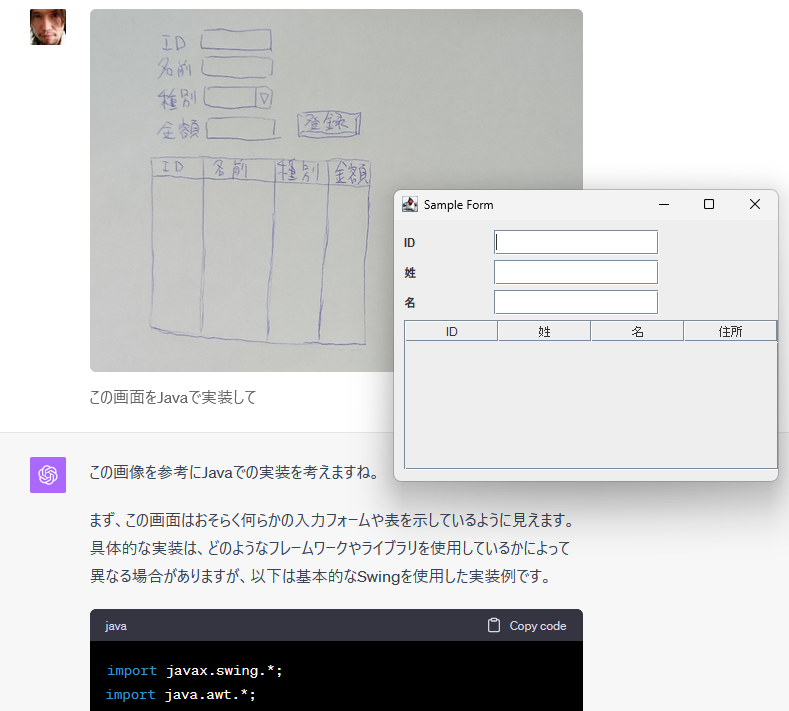Maximize the Sample Form window
Viewport: 789px width, 711px height.
(708, 204)
